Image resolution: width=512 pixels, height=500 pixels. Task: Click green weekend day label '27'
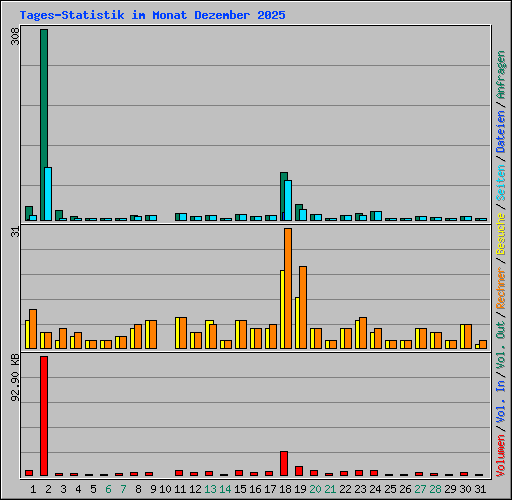point(420,489)
